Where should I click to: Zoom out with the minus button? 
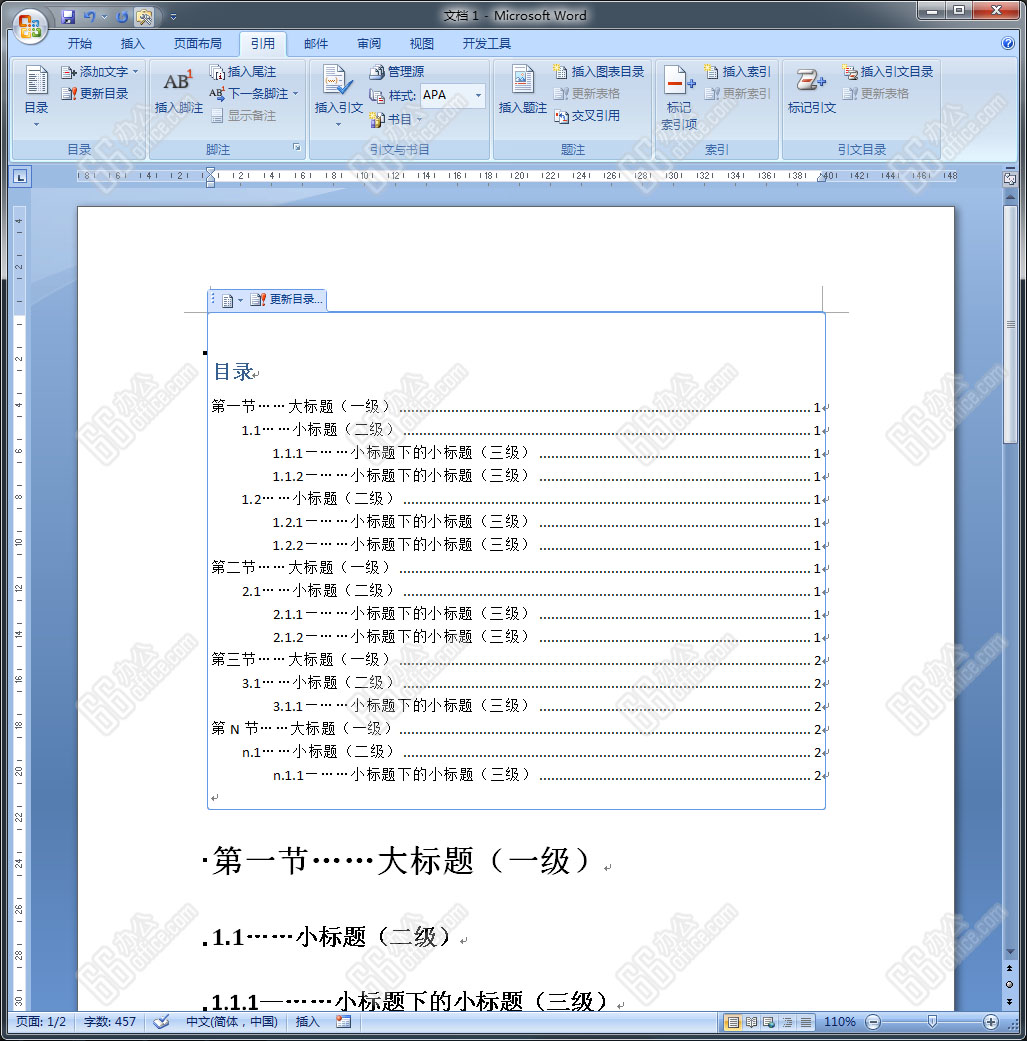(873, 1022)
